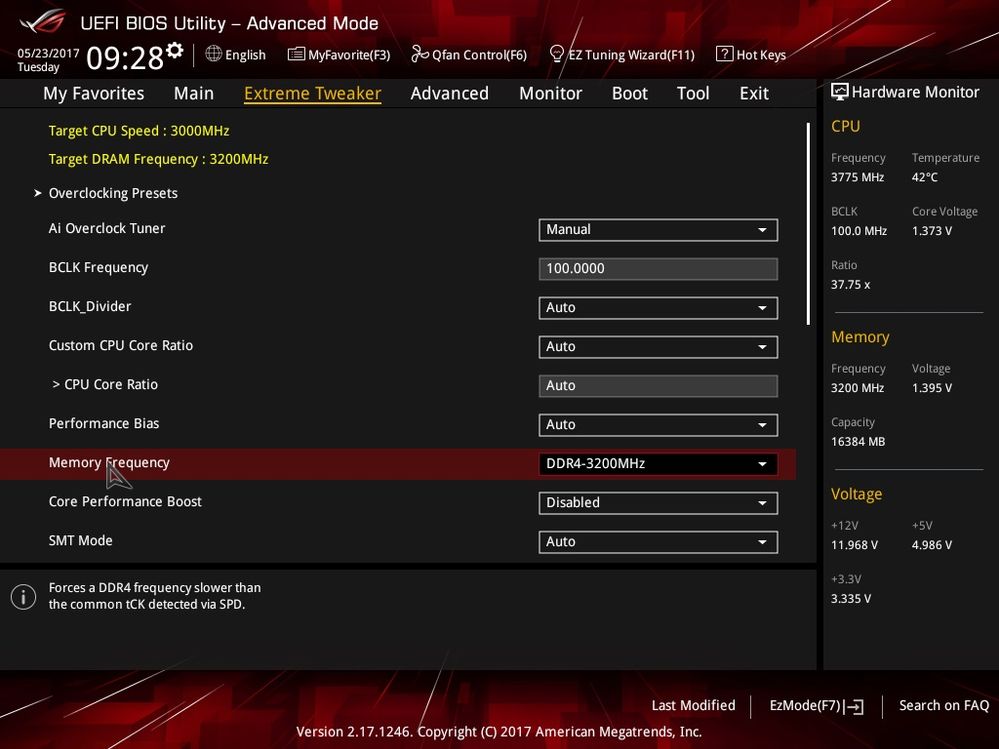Screen dimensions: 999x749
Task: Click CPU frequency value 3775 MHz
Action: click(x=858, y=177)
